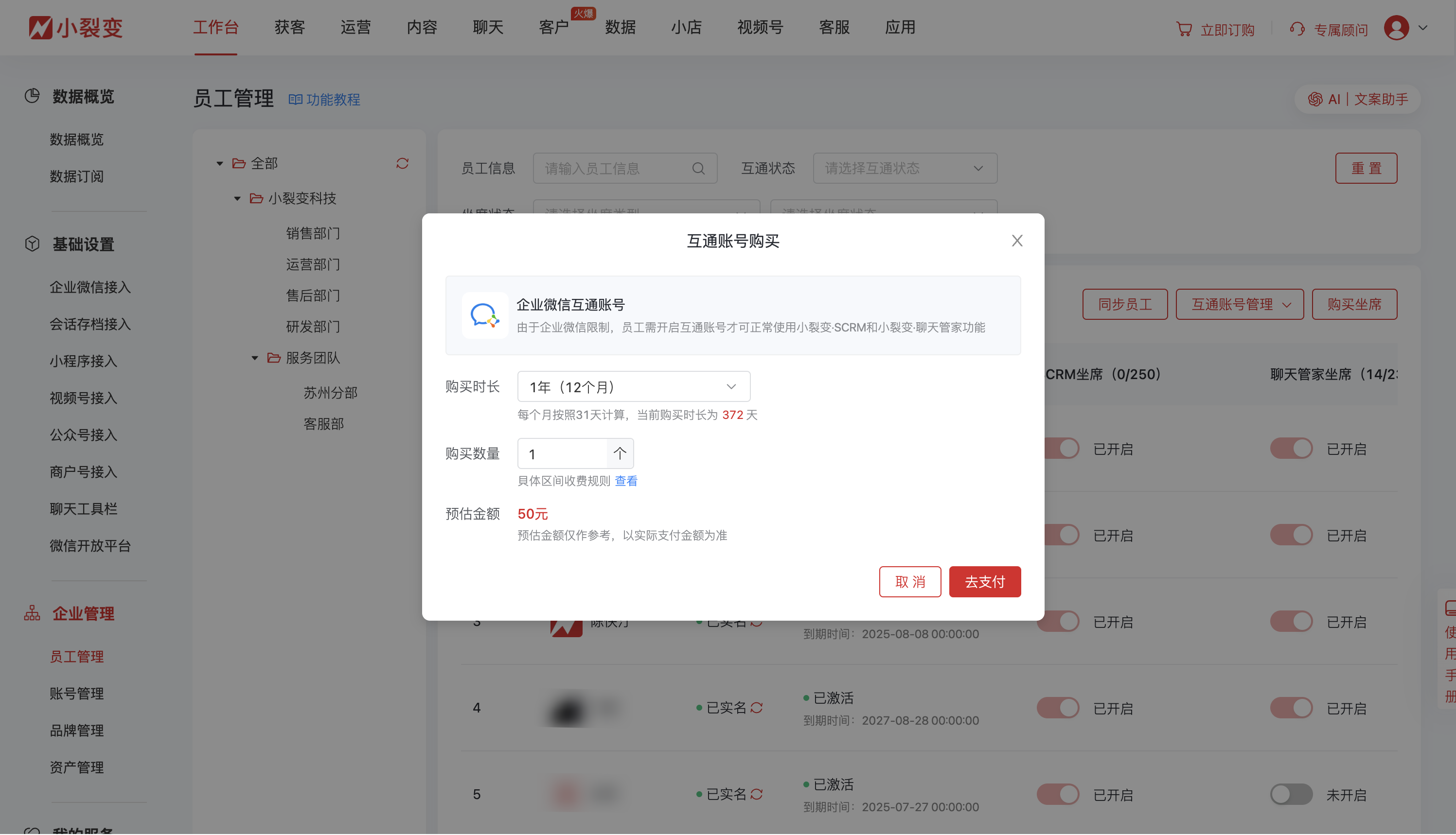Collapse the 服务团队 tree node arrow
The width and height of the screenshot is (1456, 835).
click(x=255, y=358)
